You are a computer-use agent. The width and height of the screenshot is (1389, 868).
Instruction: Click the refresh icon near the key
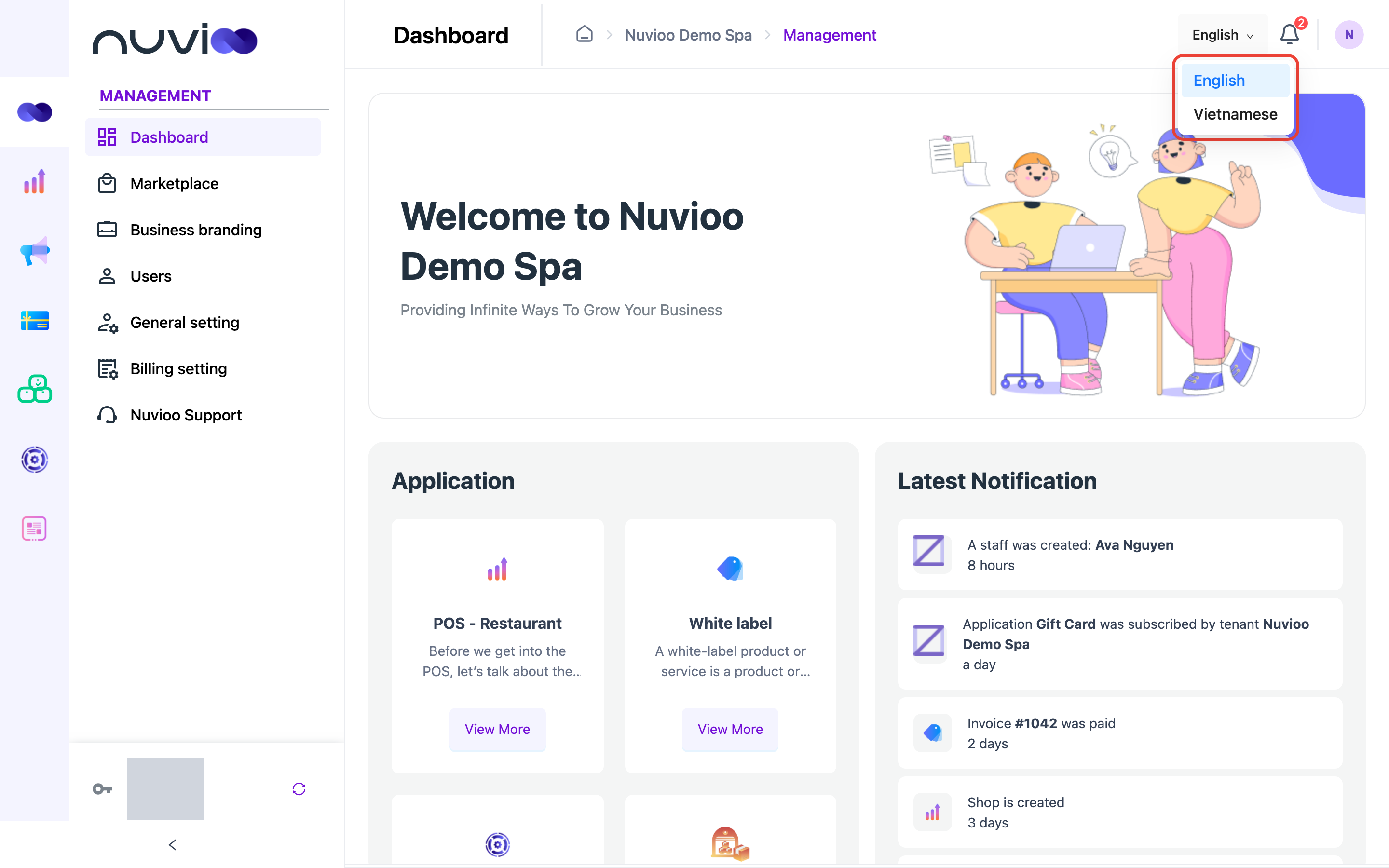[x=299, y=789]
